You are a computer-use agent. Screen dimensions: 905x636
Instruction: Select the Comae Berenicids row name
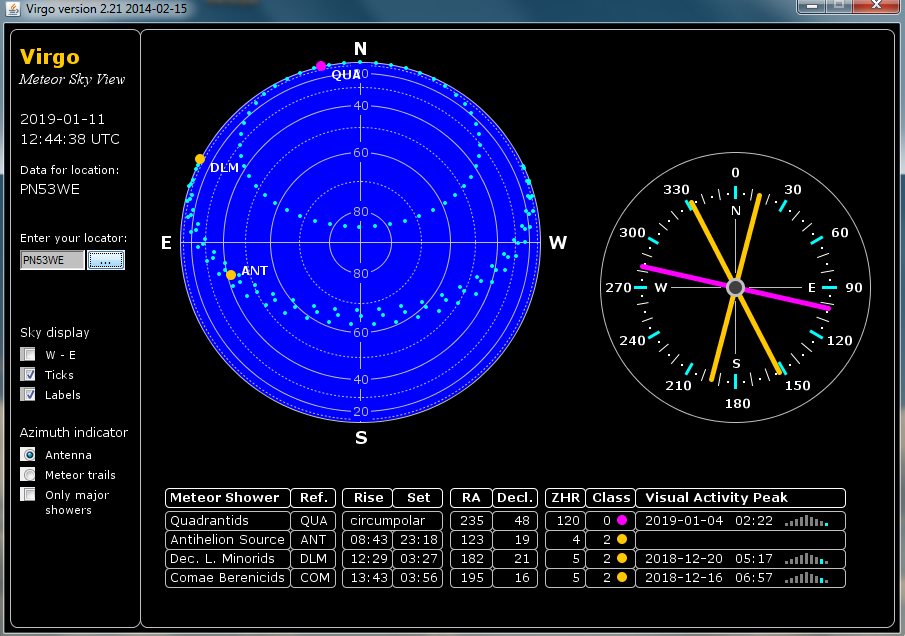(x=227, y=578)
